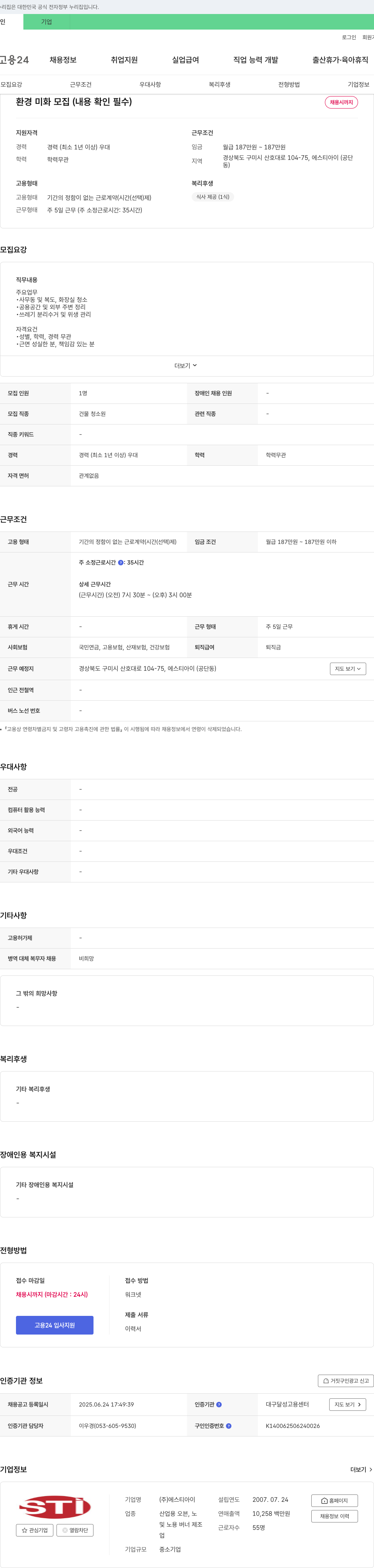The width and height of the screenshot is (374, 1568).
Task: Click the employee count 55명
Action: point(258,1527)
